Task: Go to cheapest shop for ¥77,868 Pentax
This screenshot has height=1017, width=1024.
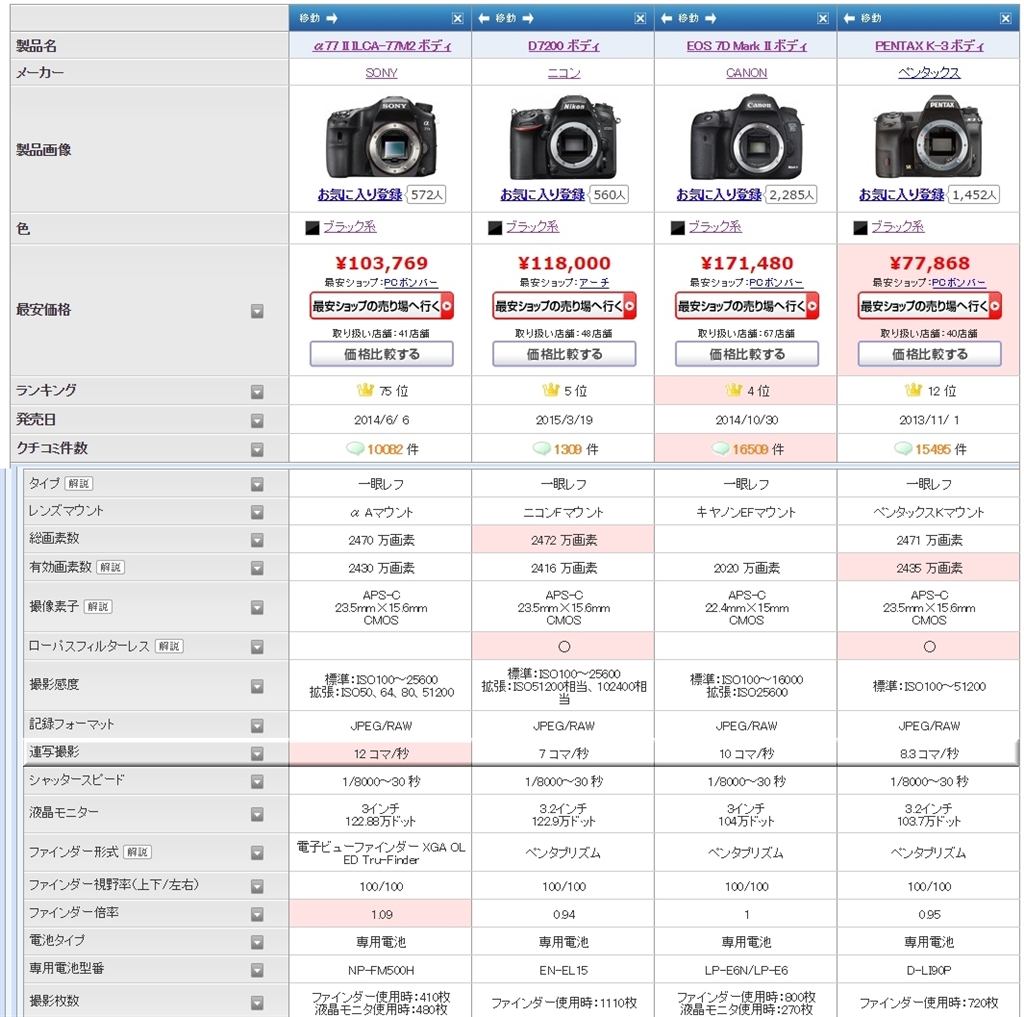Action: pyautogui.click(x=929, y=306)
